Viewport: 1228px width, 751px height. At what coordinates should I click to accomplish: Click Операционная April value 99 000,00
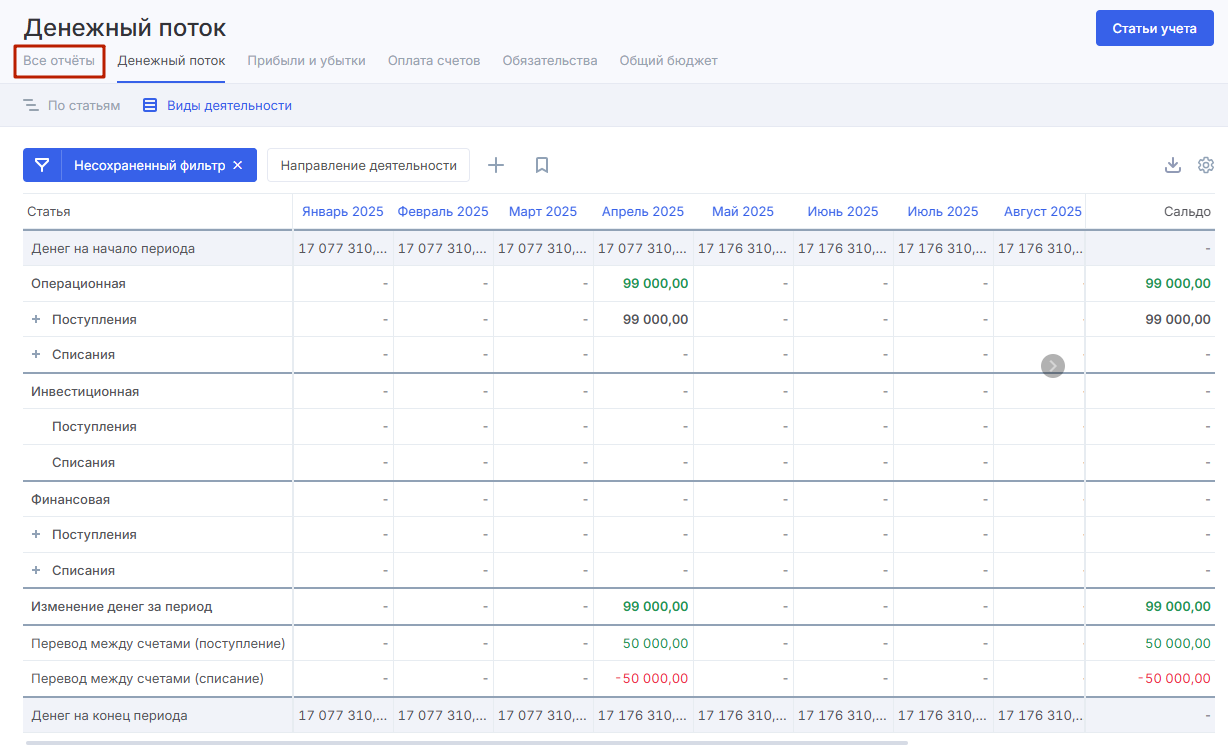click(655, 284)
